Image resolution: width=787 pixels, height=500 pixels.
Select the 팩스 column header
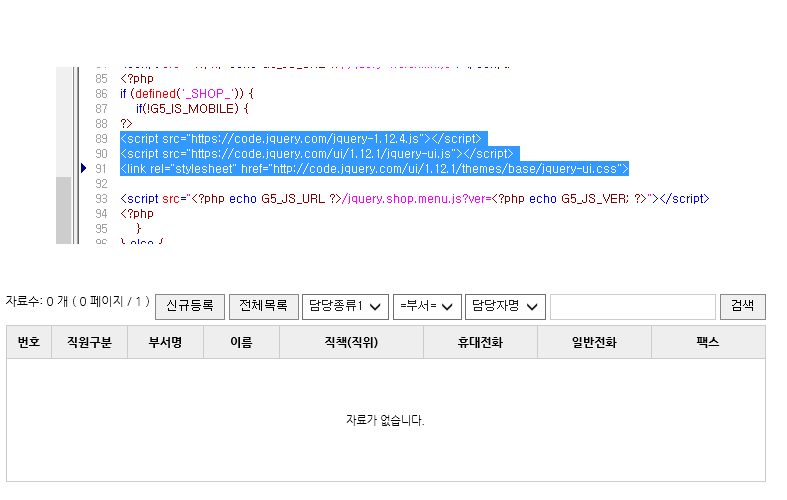(x=708, y=342)
